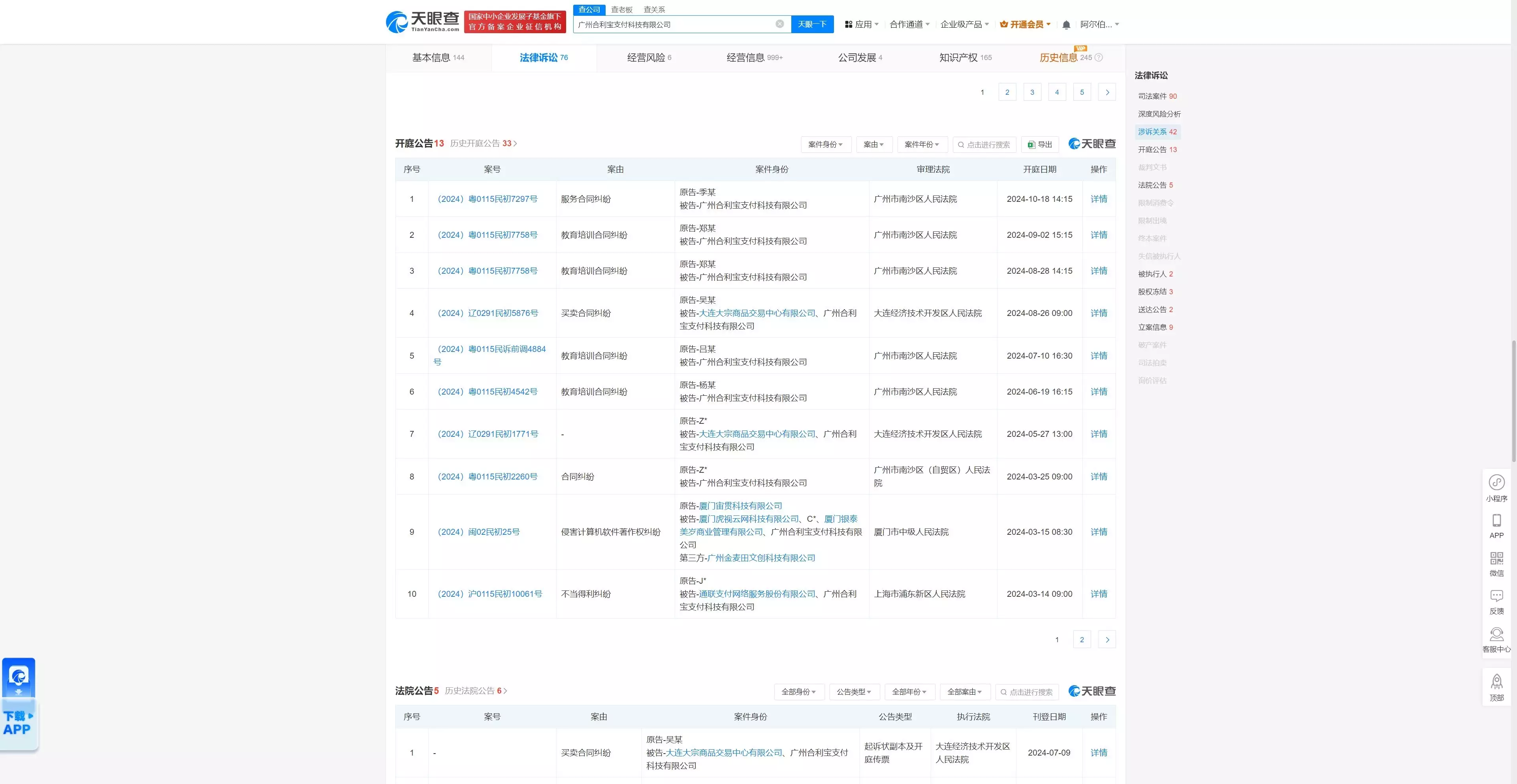Image resolution: width=1517 pixels, height=784 pixels.
Task: Export 开庭公告 via 导出 button
Action: pos(1040,144)
